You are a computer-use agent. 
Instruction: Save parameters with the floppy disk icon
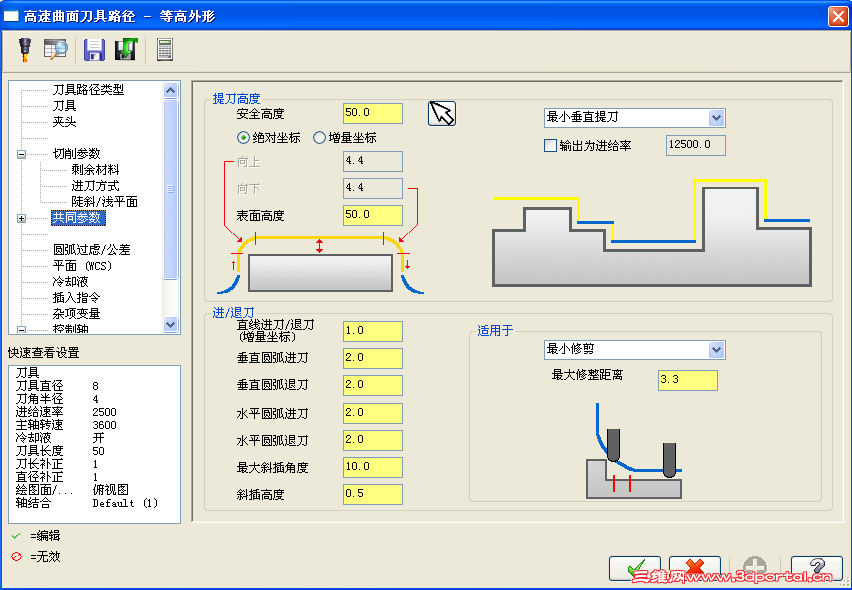click(x=95, y=49)
